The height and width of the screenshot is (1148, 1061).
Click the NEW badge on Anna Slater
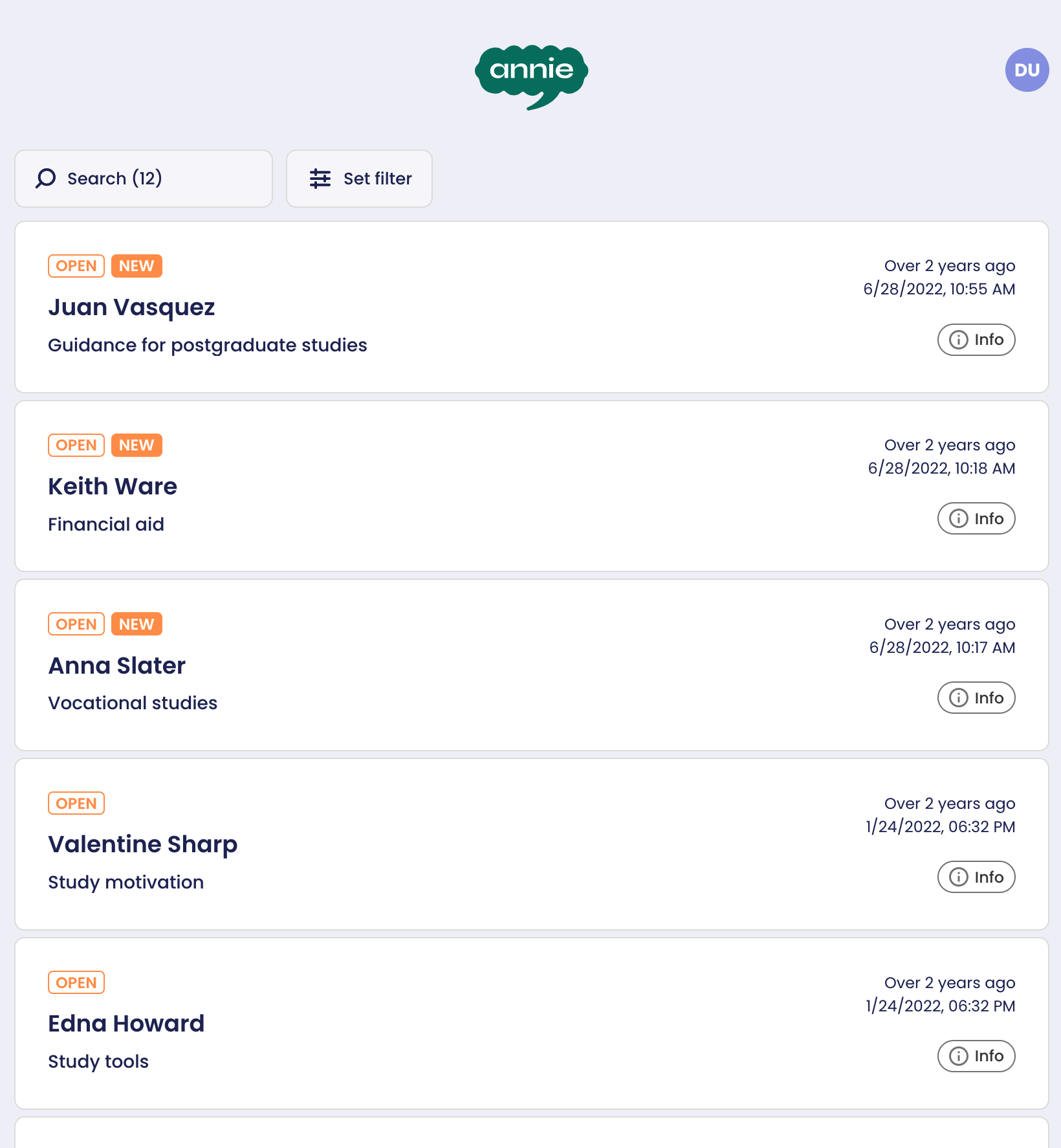137,624
